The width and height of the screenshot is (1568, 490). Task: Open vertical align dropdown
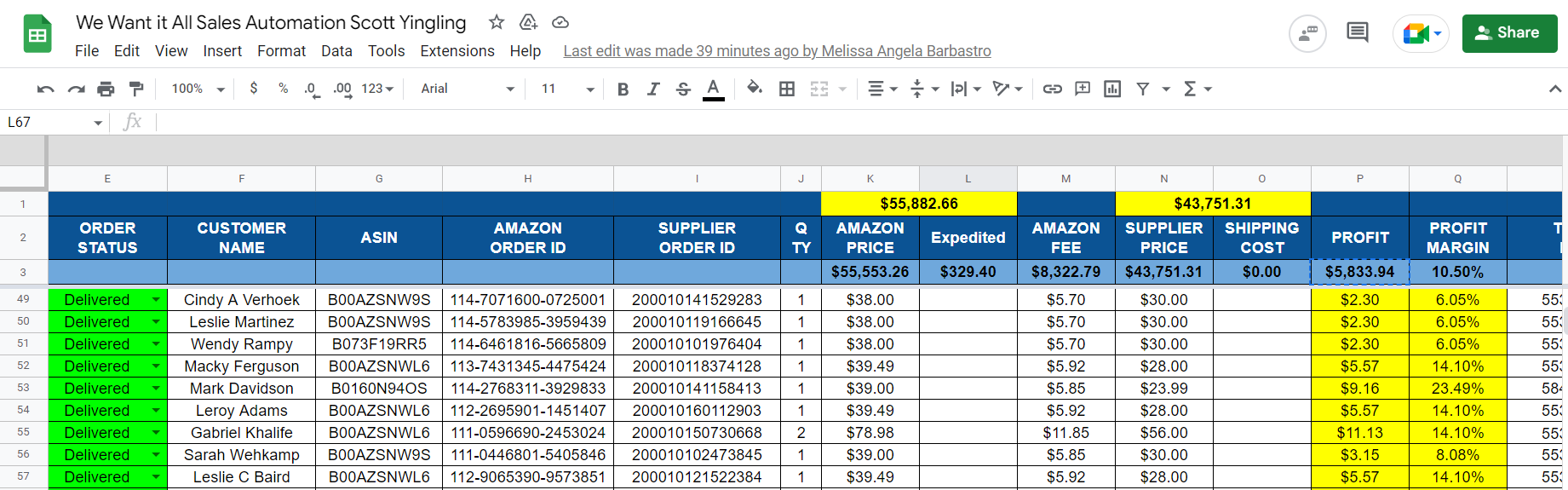[924, 89]
